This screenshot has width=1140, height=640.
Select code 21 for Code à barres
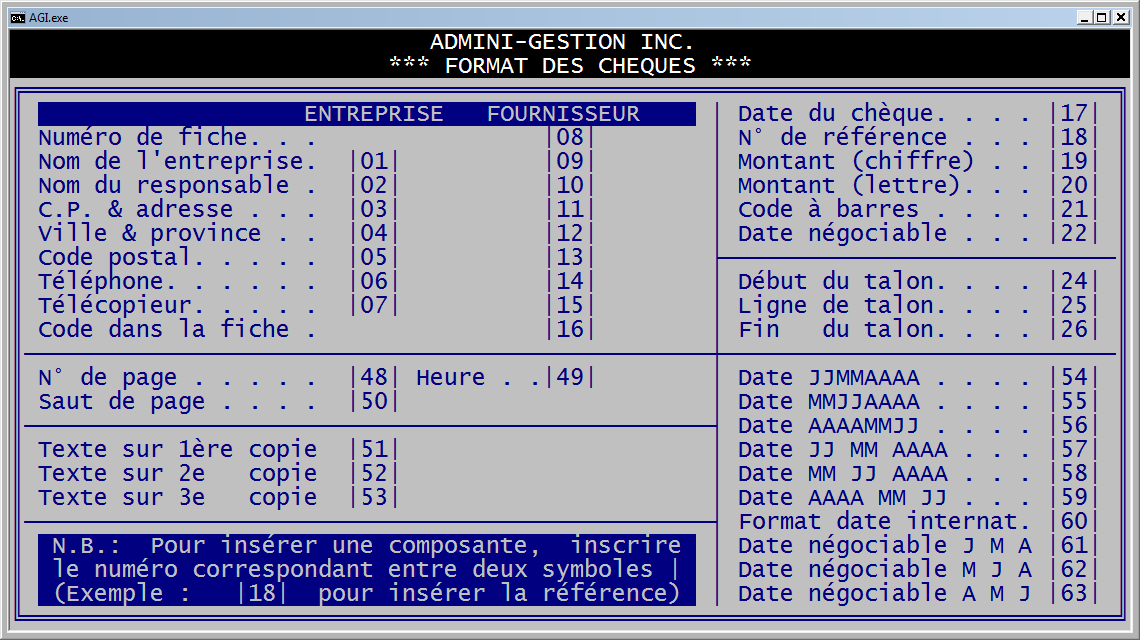pyautogui.click(x=1074, y=210)
